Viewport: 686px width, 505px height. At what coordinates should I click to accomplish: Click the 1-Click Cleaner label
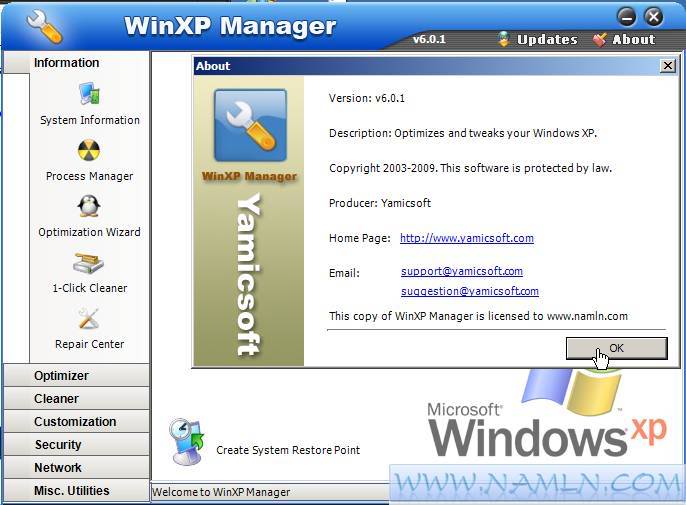tap(90, 288)
